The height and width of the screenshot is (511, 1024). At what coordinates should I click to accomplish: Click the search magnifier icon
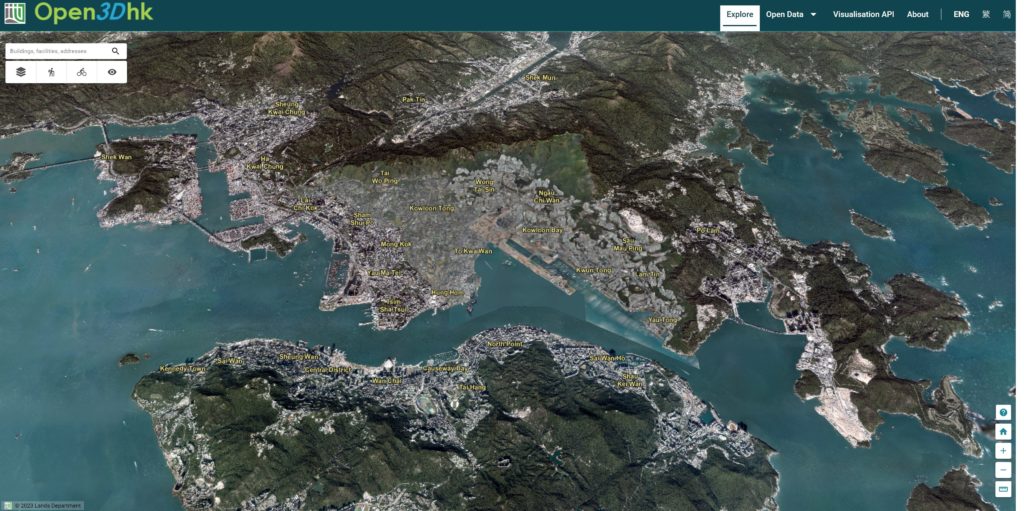115,51
